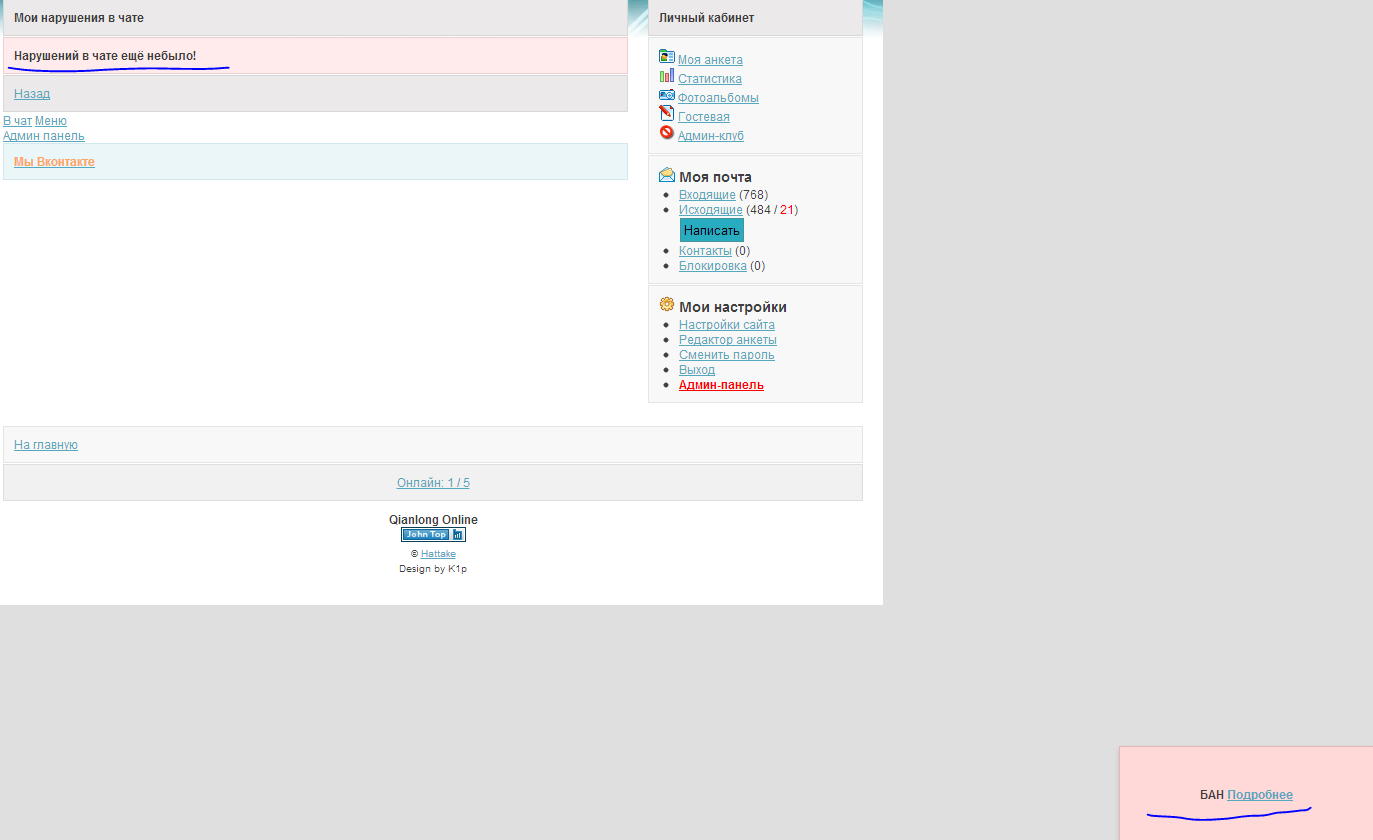Click the Личный кабинет heading

pyautogui.click(x=706, y=18)
